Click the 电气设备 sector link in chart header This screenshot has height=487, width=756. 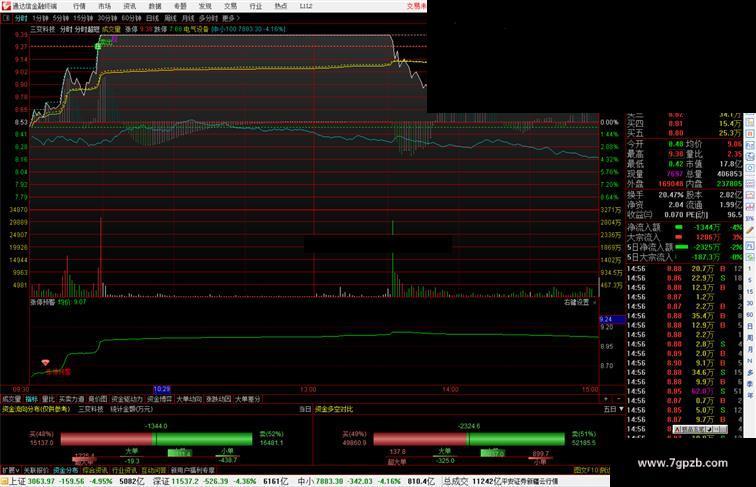pyautogui.click(x=196, y=29)
